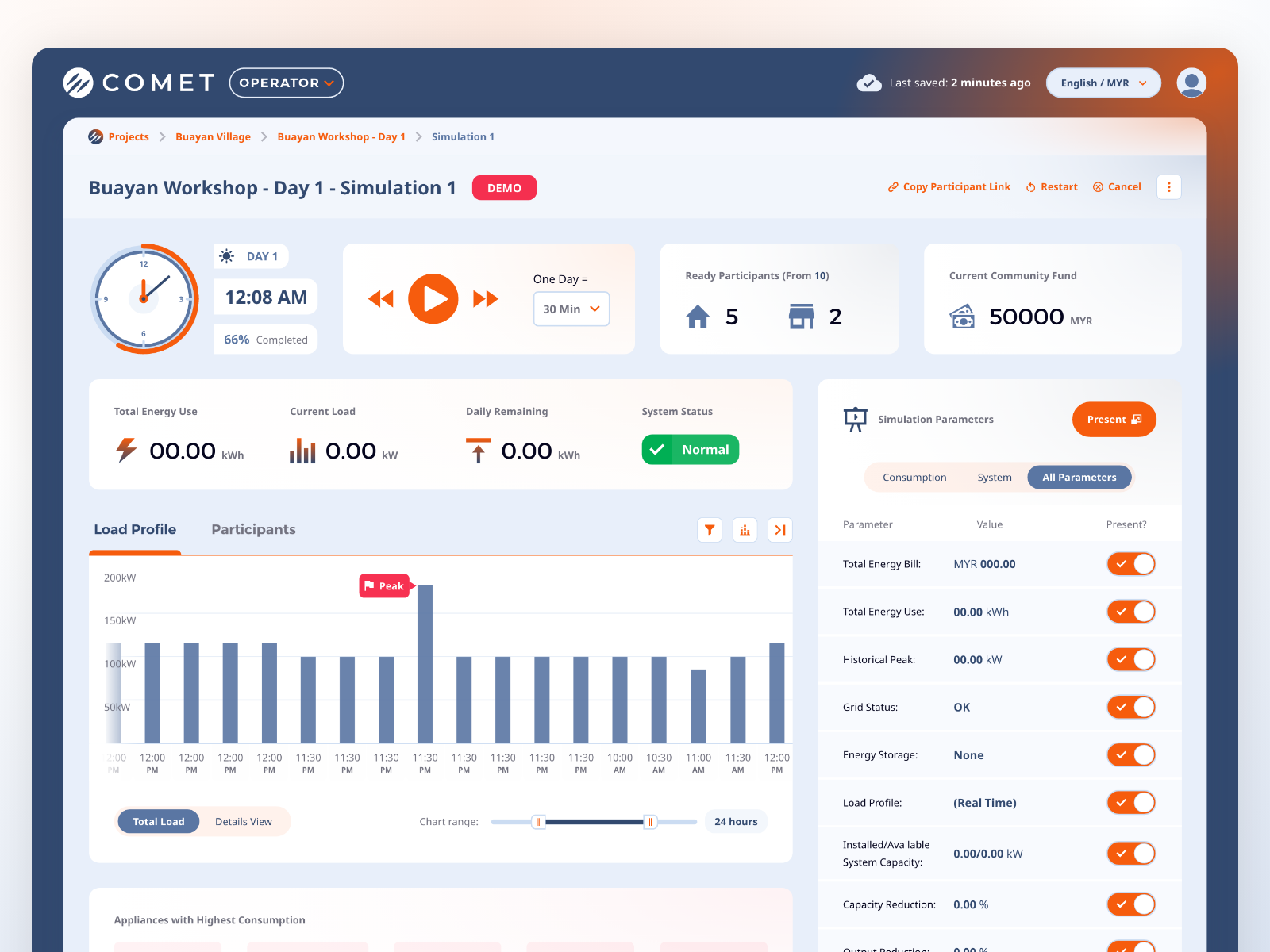Open the 30 Min day-length dropdown
Image resolution: width=1270 pixels, height=952 pixels.
571,309
